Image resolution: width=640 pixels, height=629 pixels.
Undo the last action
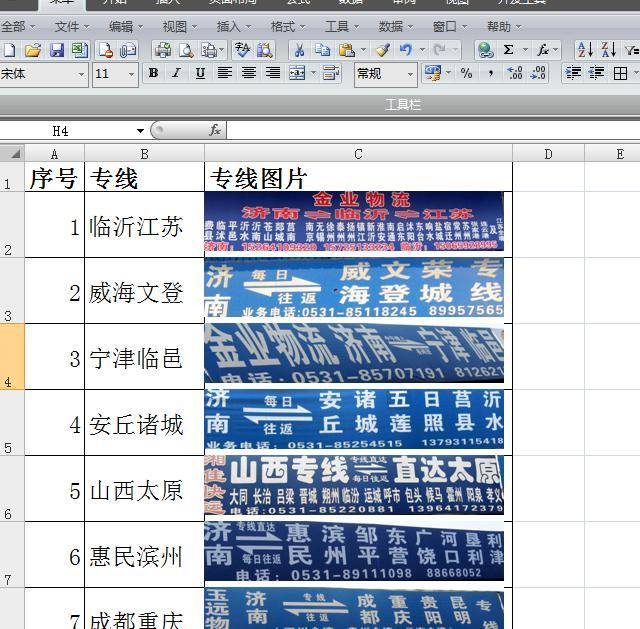tap(406, 50)
